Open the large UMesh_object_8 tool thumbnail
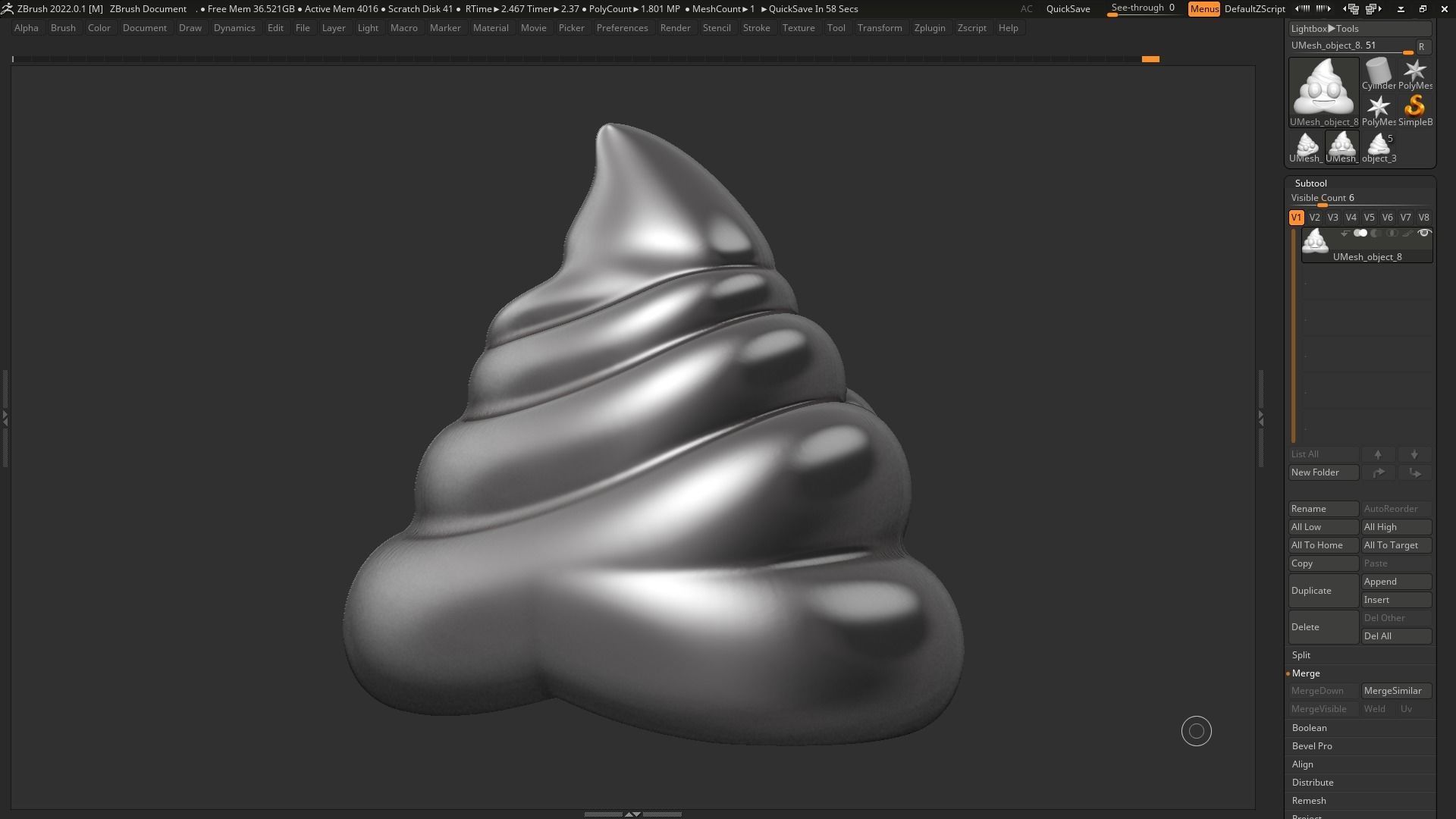Viewport: 1456px width, 819px height. (x=1323, y=93)
